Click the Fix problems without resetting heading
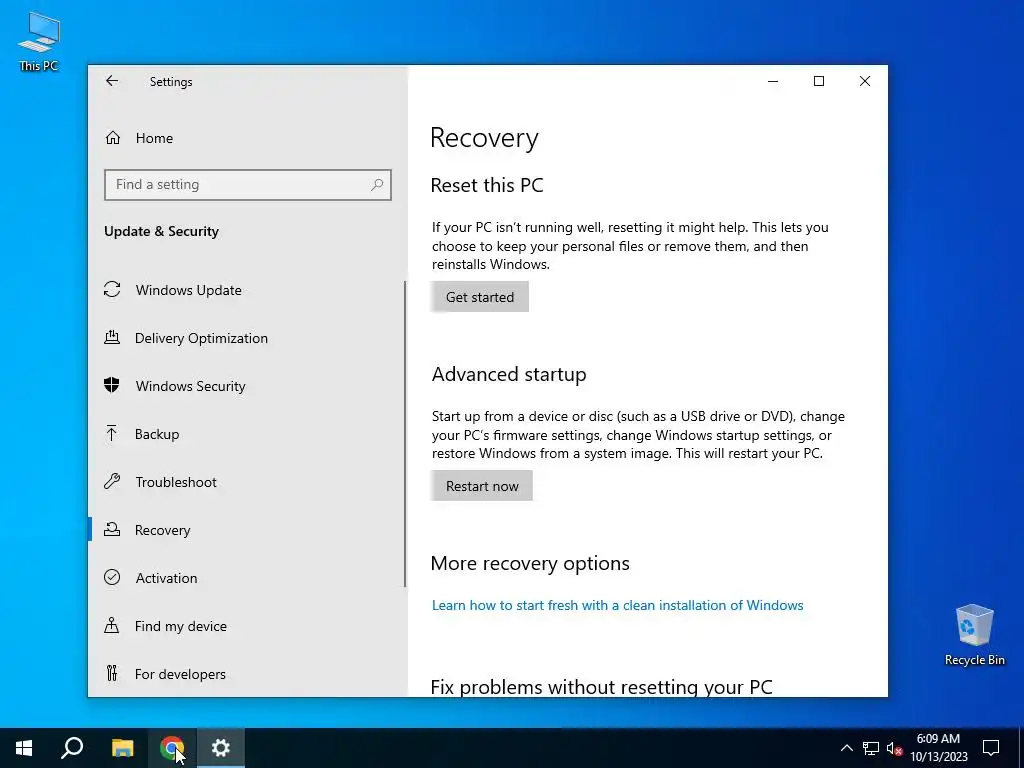1024x768 pixels. [601, 686]
